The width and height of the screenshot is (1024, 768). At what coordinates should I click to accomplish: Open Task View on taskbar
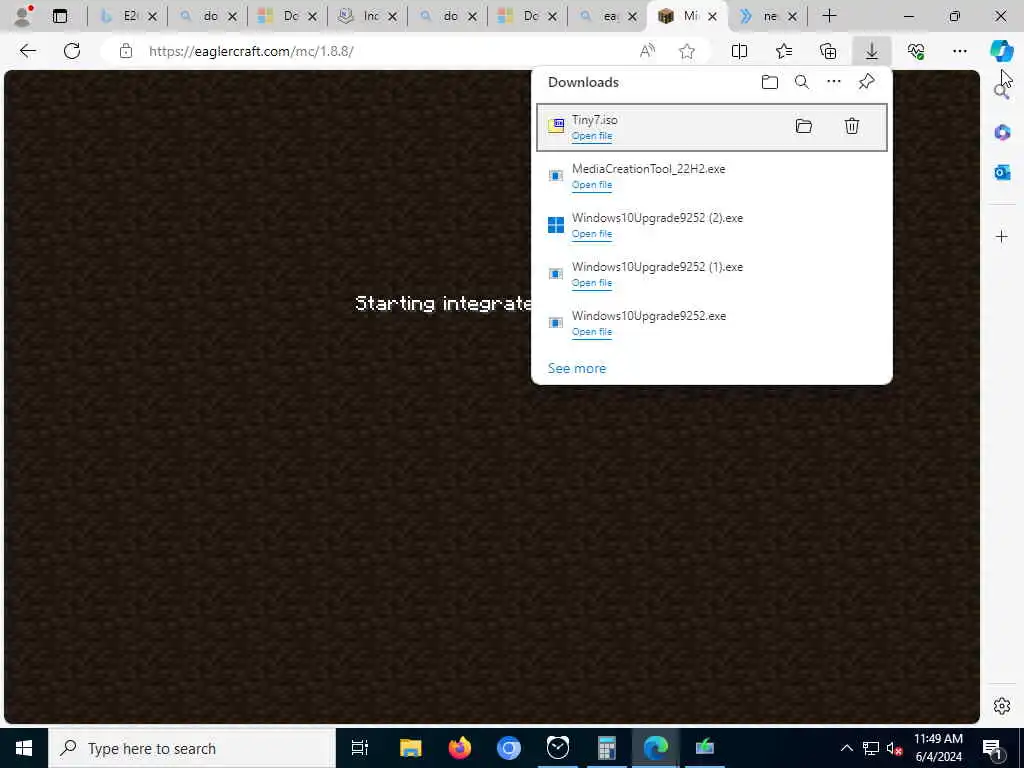tap(360, 748)
